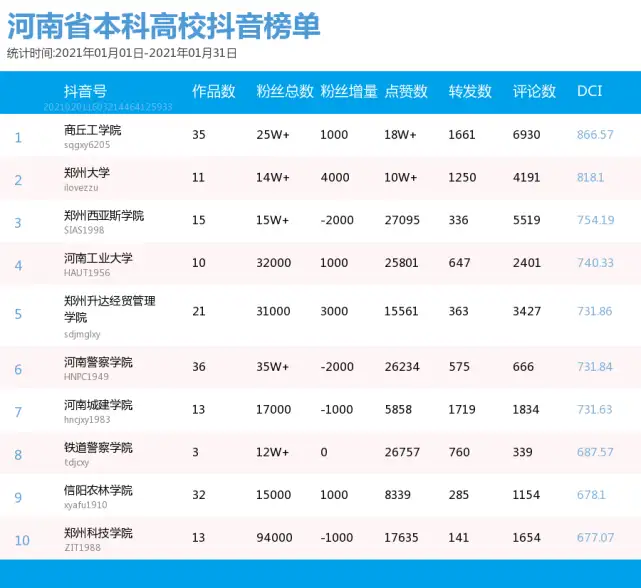Click the 粉丝总数 column header
Image resolution: width=641 pixels, height=588 pixels.
pos(285,91)
